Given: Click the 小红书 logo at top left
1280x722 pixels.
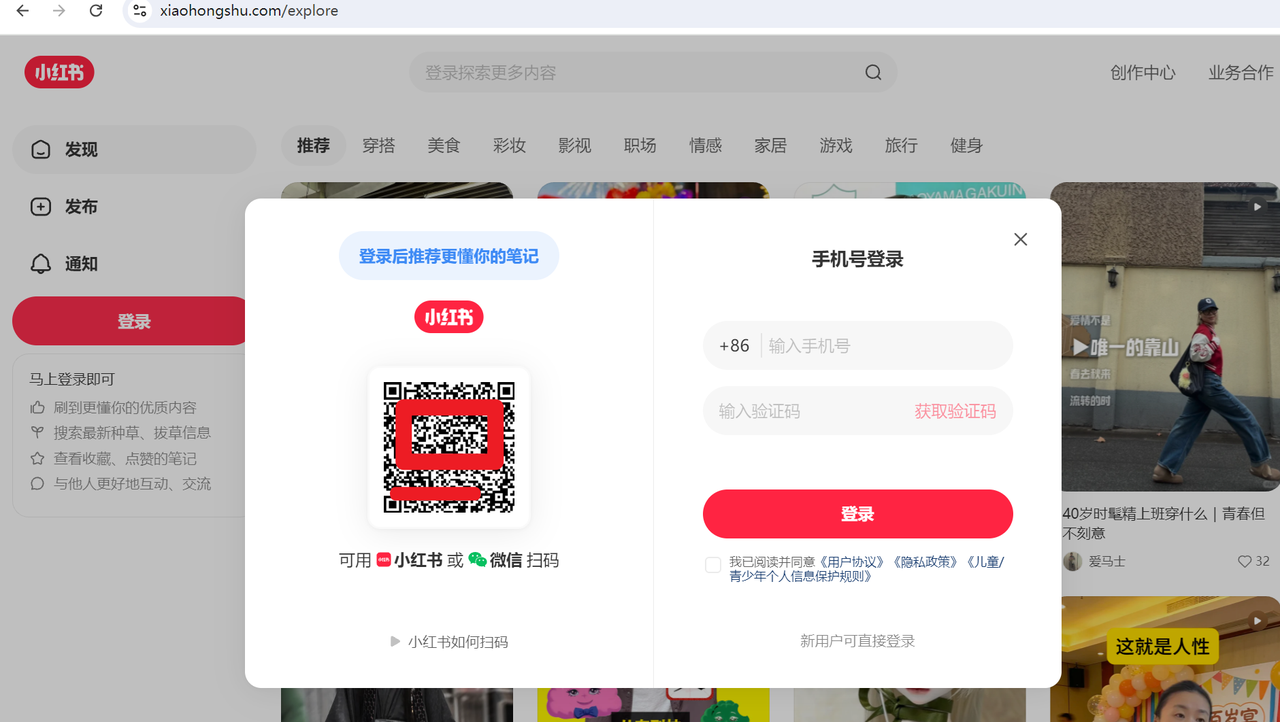Looking at the screenshot, I should [59, 72].
